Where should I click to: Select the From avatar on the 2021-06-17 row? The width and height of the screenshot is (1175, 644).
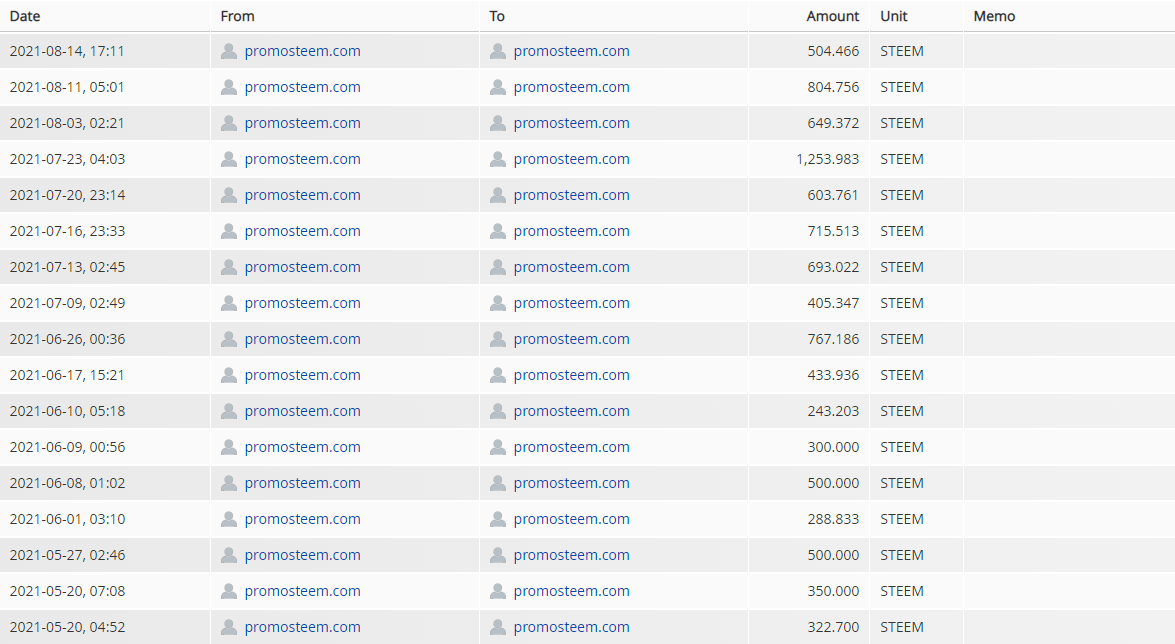pos(228,375)
